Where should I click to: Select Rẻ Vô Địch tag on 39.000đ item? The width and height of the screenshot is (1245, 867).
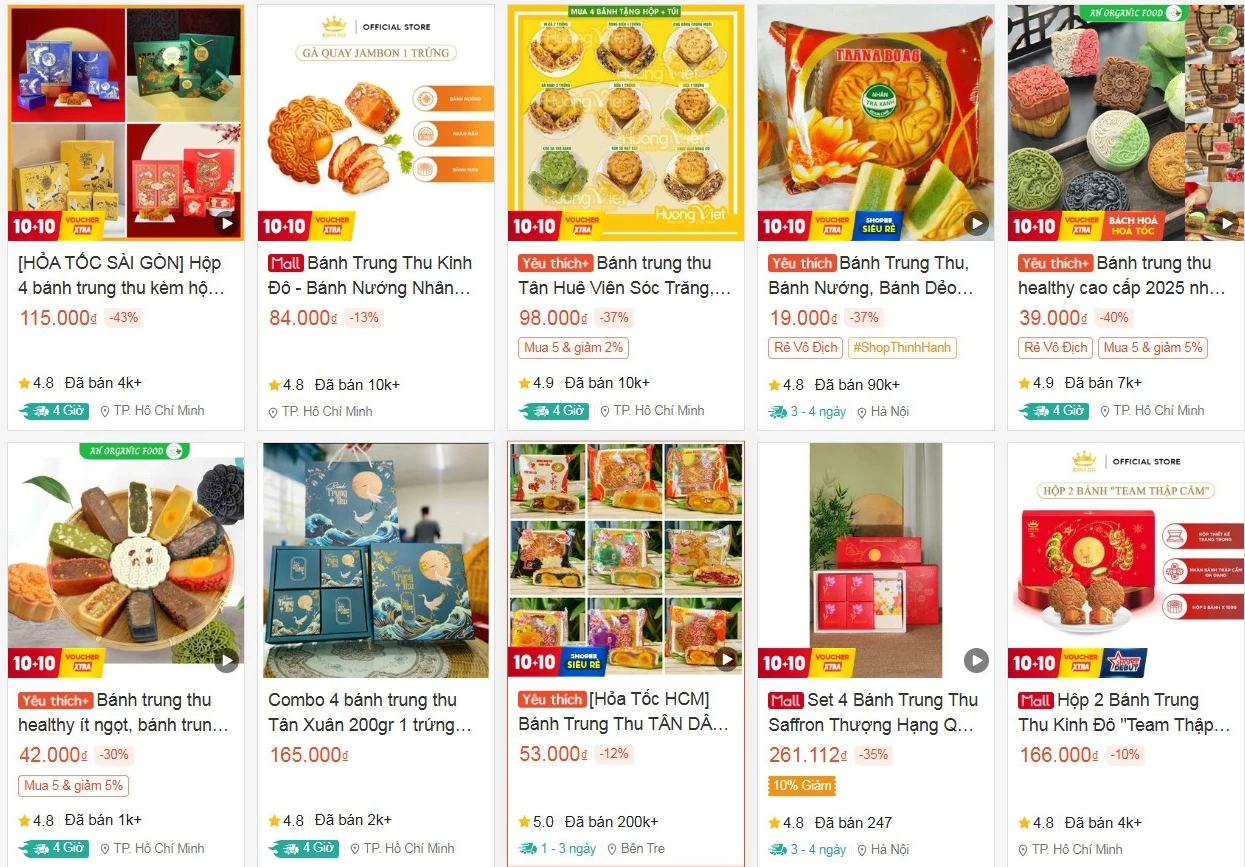click(1055, 348)
